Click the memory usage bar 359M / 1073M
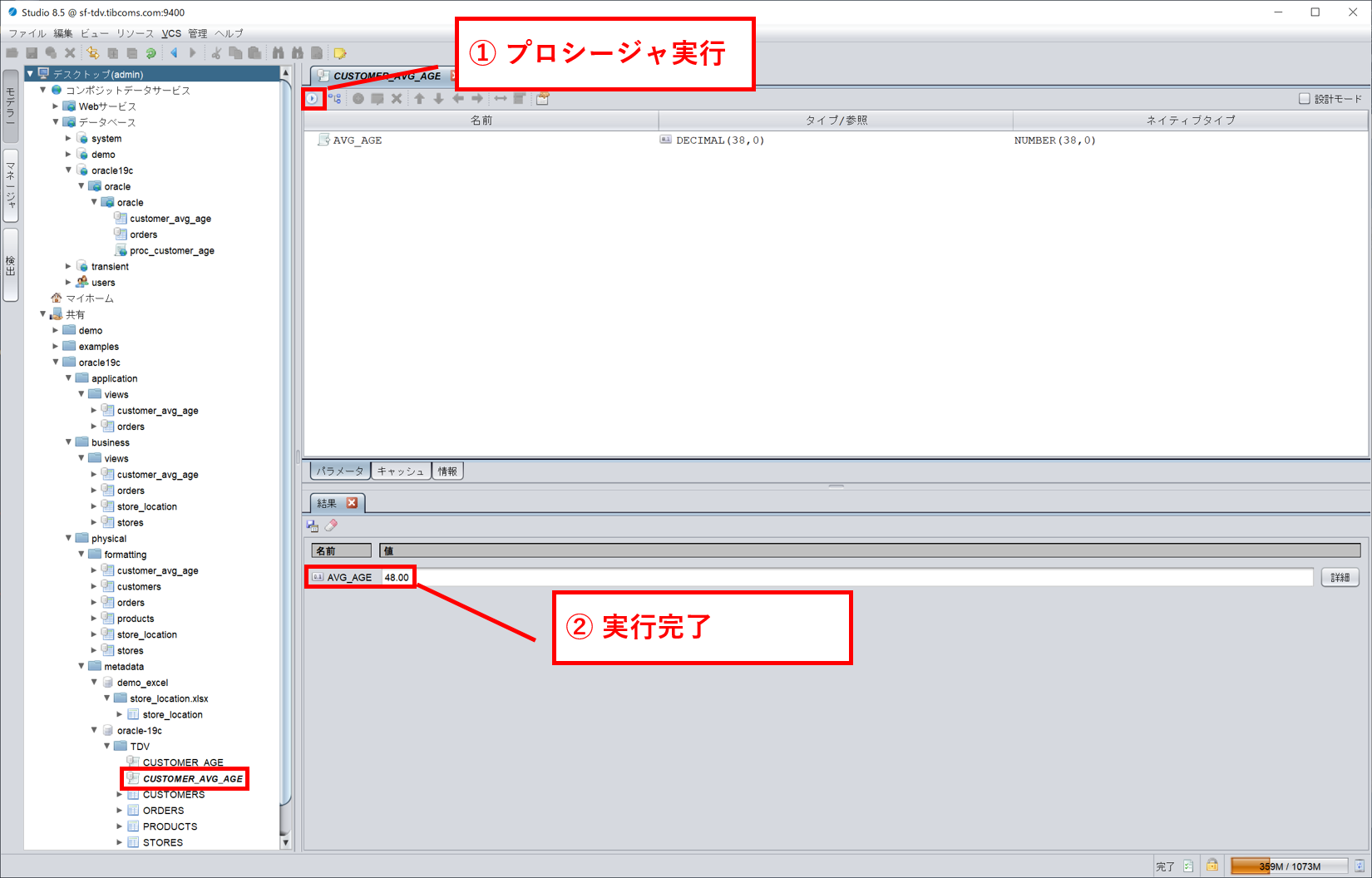The width and height of the screenshot is (1372, 878). point(1289,866)
